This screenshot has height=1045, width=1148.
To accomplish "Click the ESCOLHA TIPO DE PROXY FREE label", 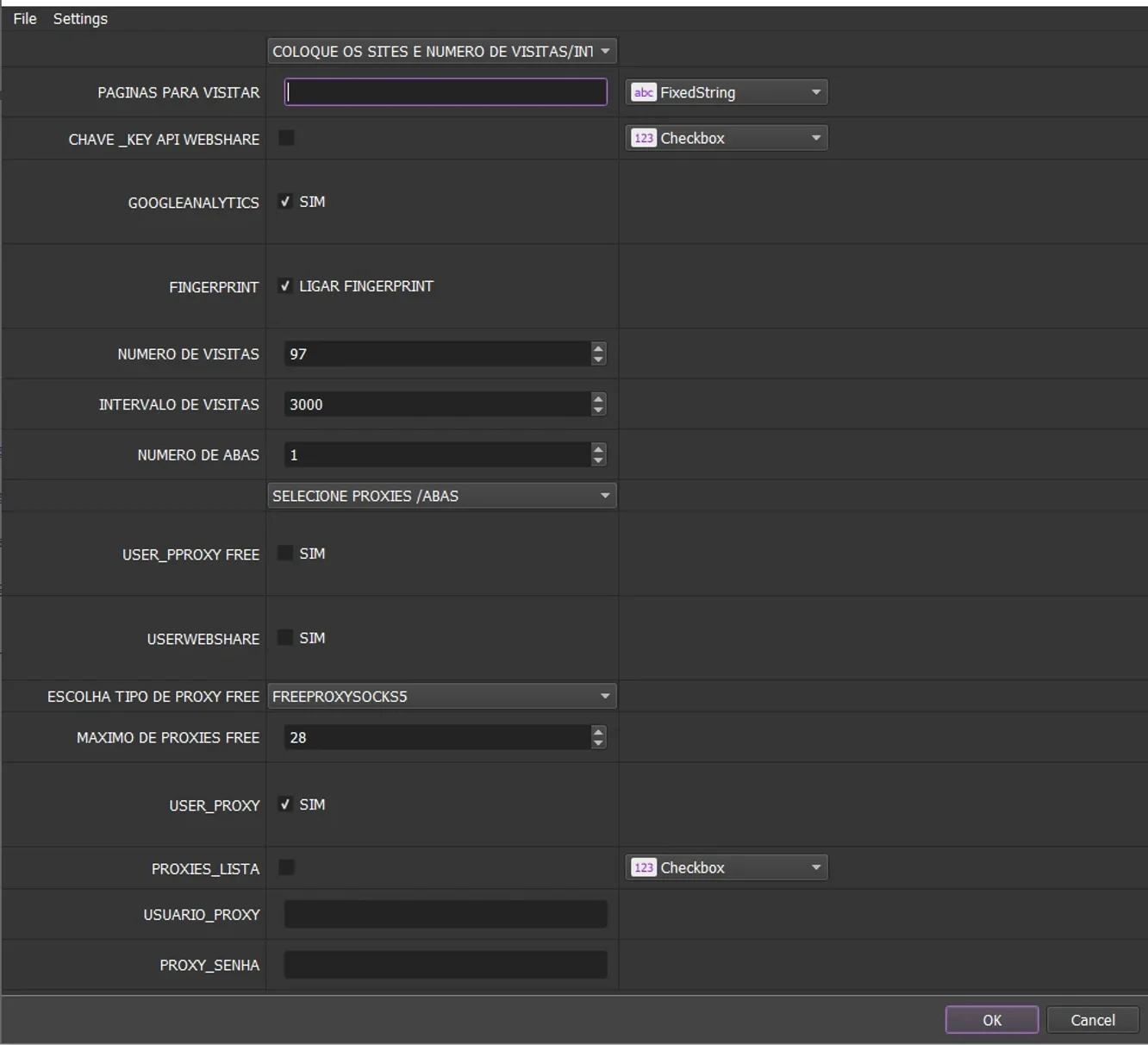I will pyautogui.click(x=153, y=697).
